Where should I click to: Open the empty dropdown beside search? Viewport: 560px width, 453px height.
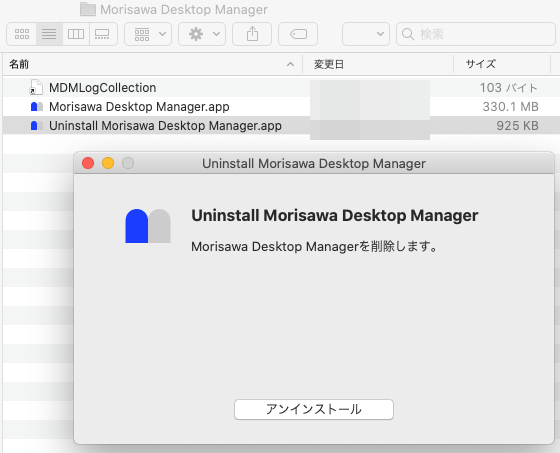pos(366,34)
